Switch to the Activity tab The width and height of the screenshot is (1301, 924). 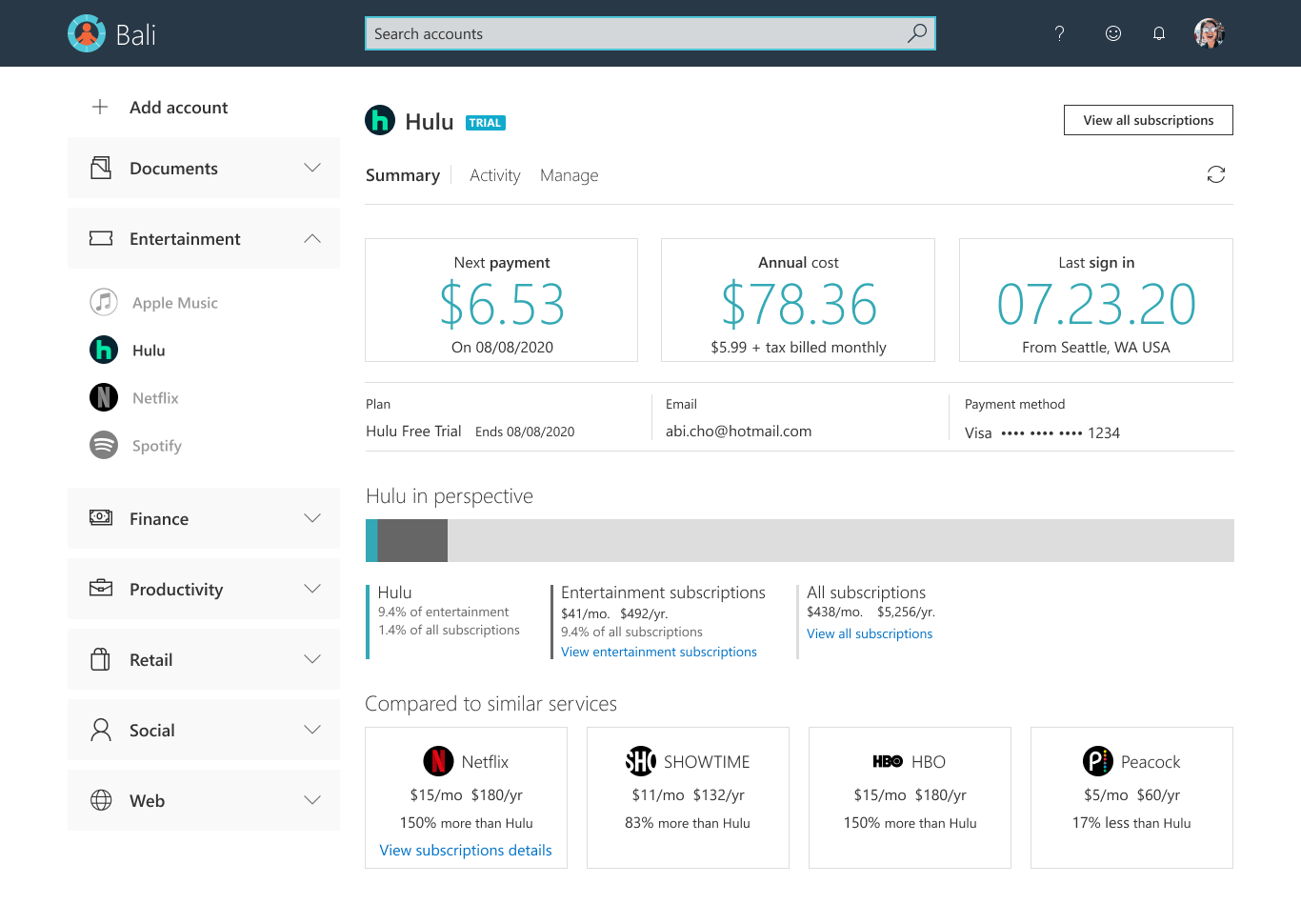coord(494,175)
